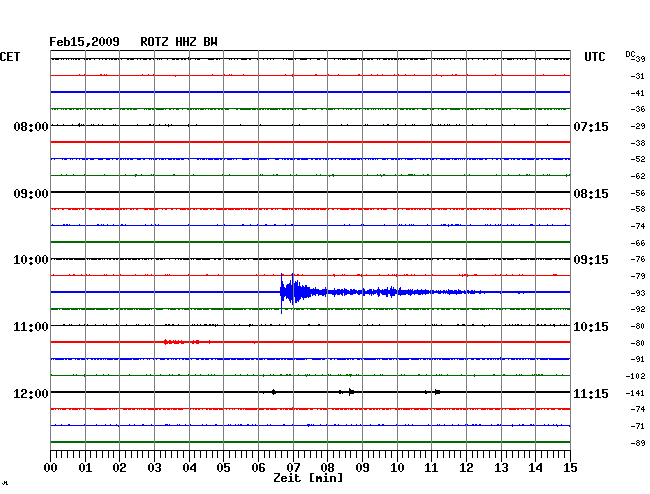650x494 pixels.
Task: Click the 05 minute axis tick label
Action: coord(223,468)
